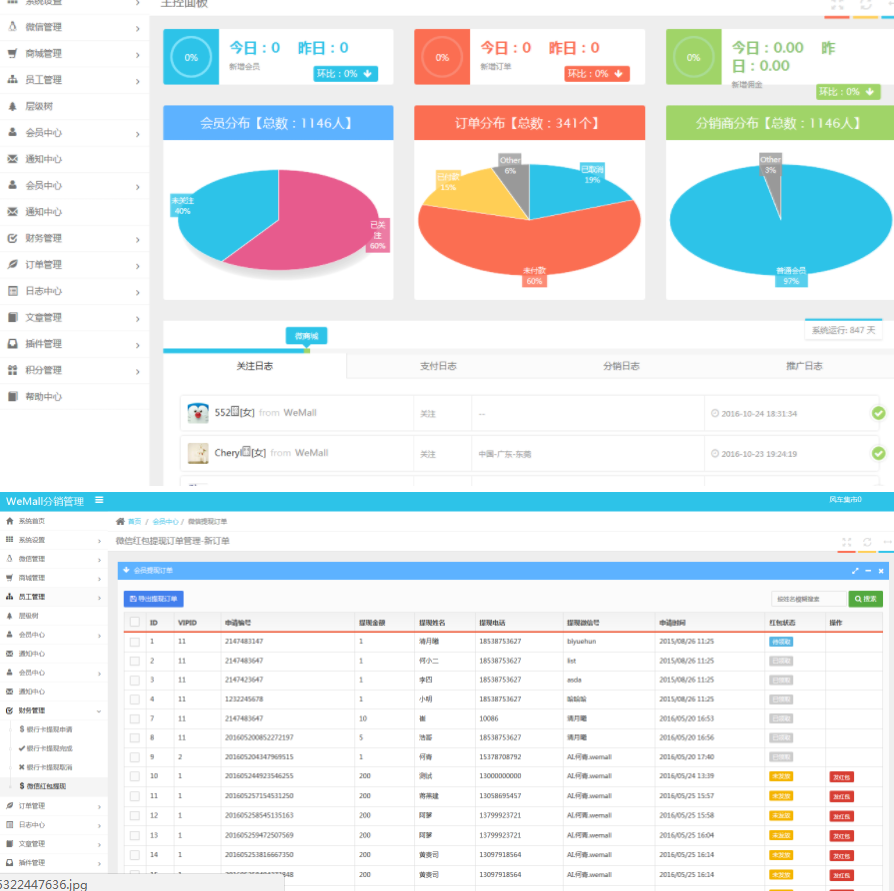
Task: Open the blue 环比 dropdown under 新增会员
Action: pos(346,74)
